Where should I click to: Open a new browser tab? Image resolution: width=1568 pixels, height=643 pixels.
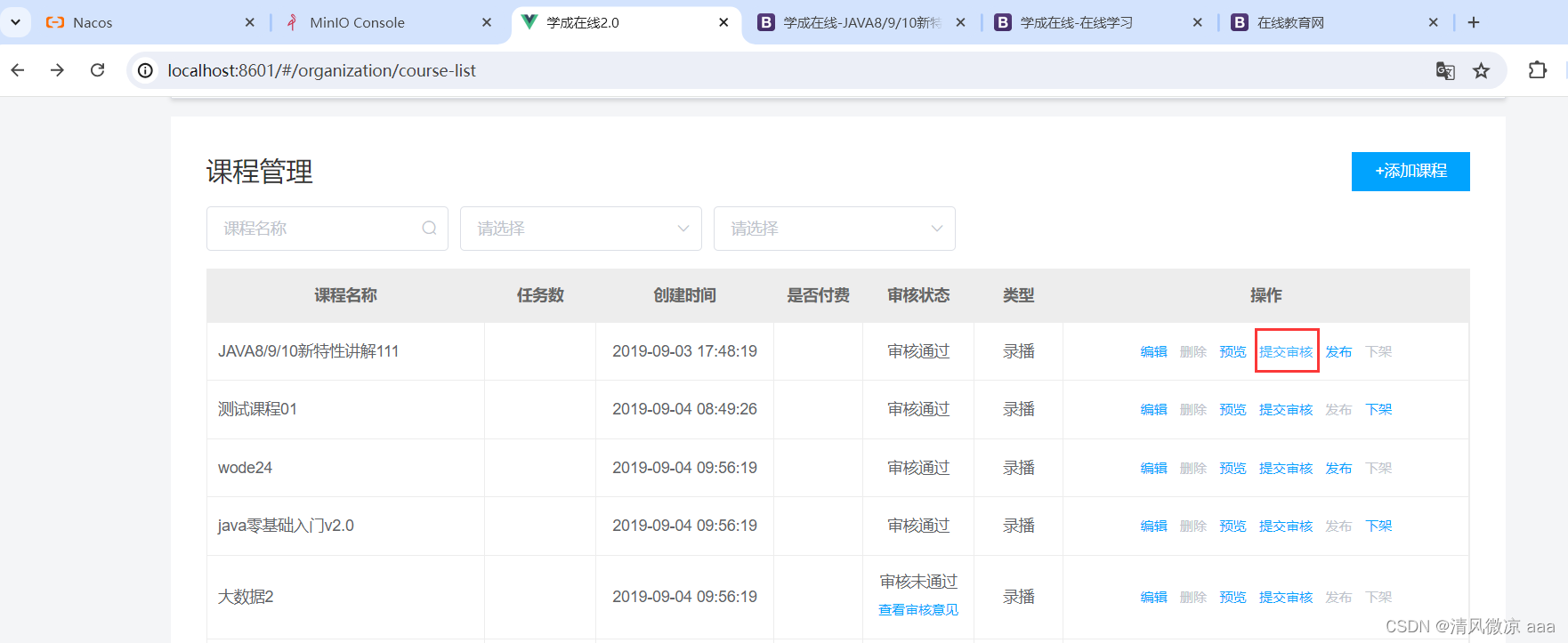click(x=1474, y=22)
